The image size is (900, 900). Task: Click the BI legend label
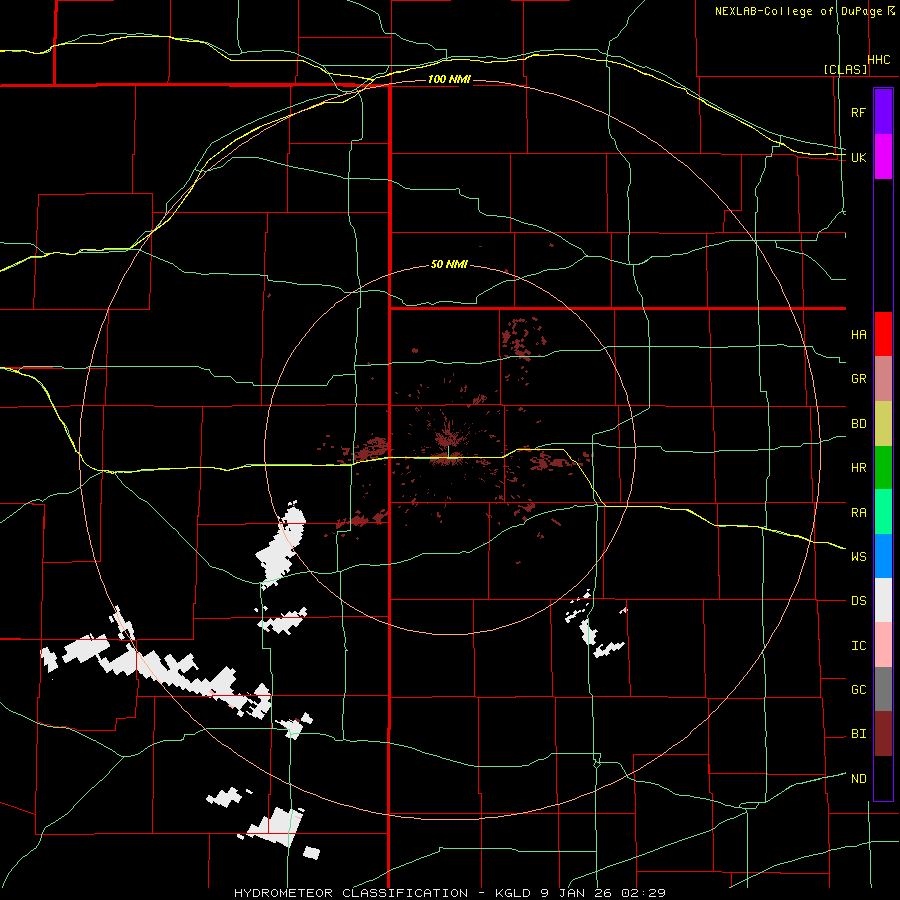(x=858, y=734)
